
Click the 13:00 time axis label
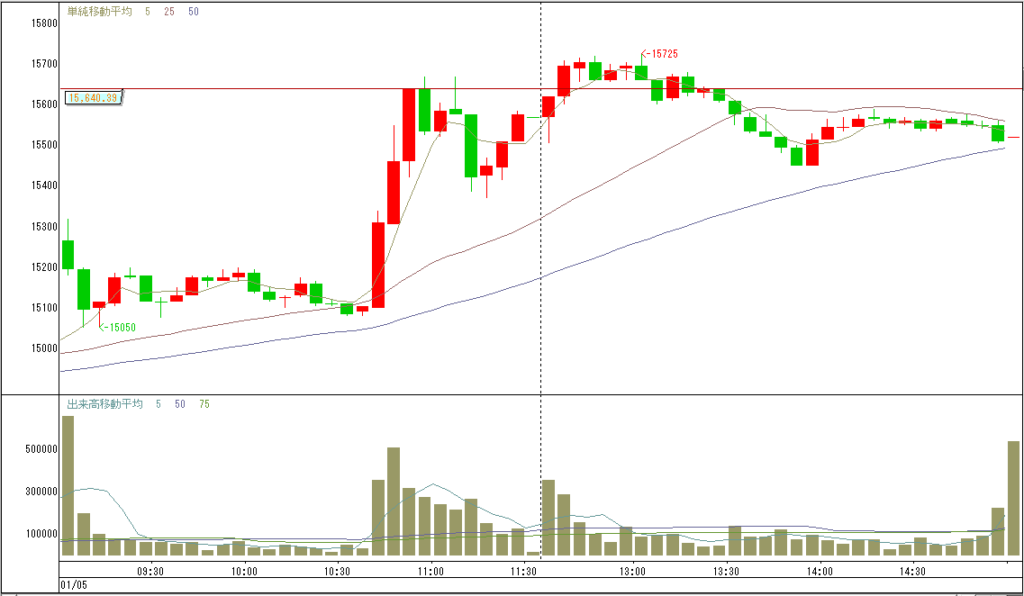(632, 571)
